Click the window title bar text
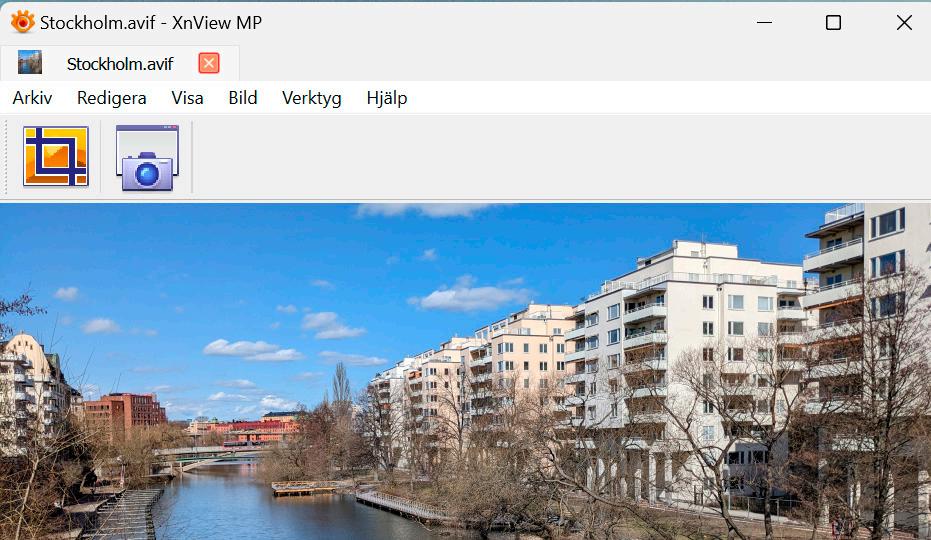This screenshot has width=931, height=540. click(151, 23)
